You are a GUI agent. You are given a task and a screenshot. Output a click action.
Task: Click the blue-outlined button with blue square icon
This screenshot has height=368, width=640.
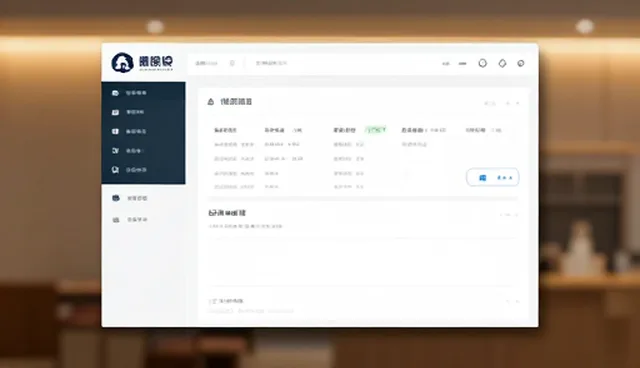point(493,177)
